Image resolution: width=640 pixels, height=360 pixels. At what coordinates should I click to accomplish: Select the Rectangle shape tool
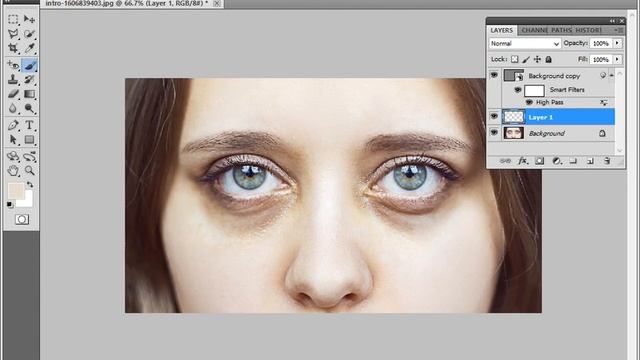(29, 140)
